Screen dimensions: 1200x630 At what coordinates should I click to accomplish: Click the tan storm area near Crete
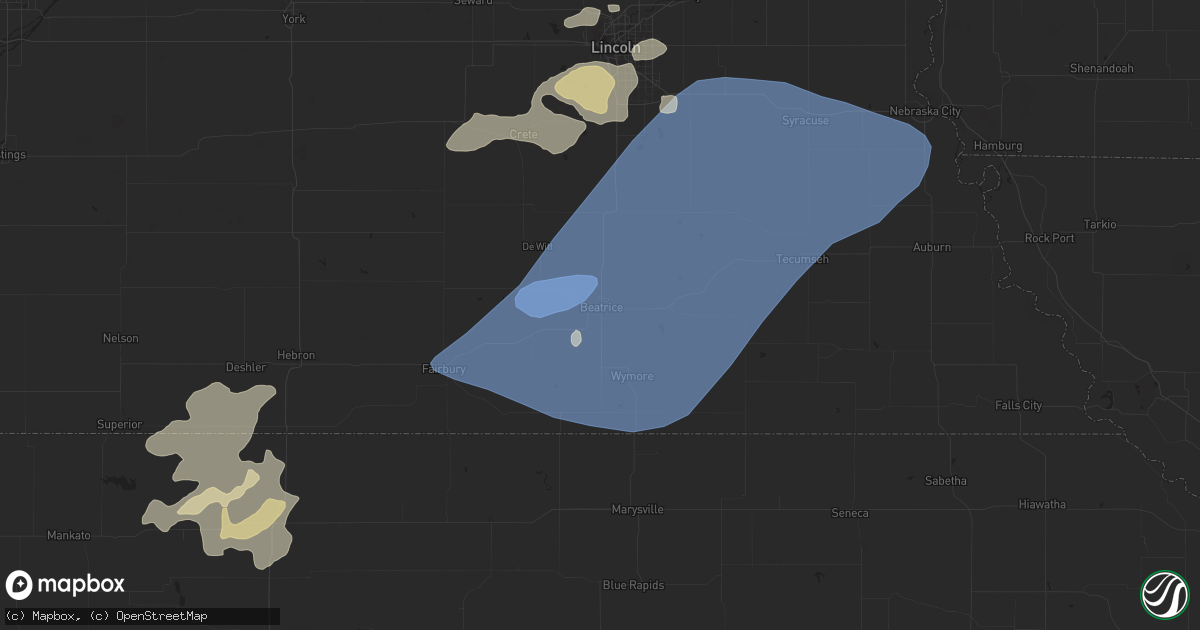(515, 132)
